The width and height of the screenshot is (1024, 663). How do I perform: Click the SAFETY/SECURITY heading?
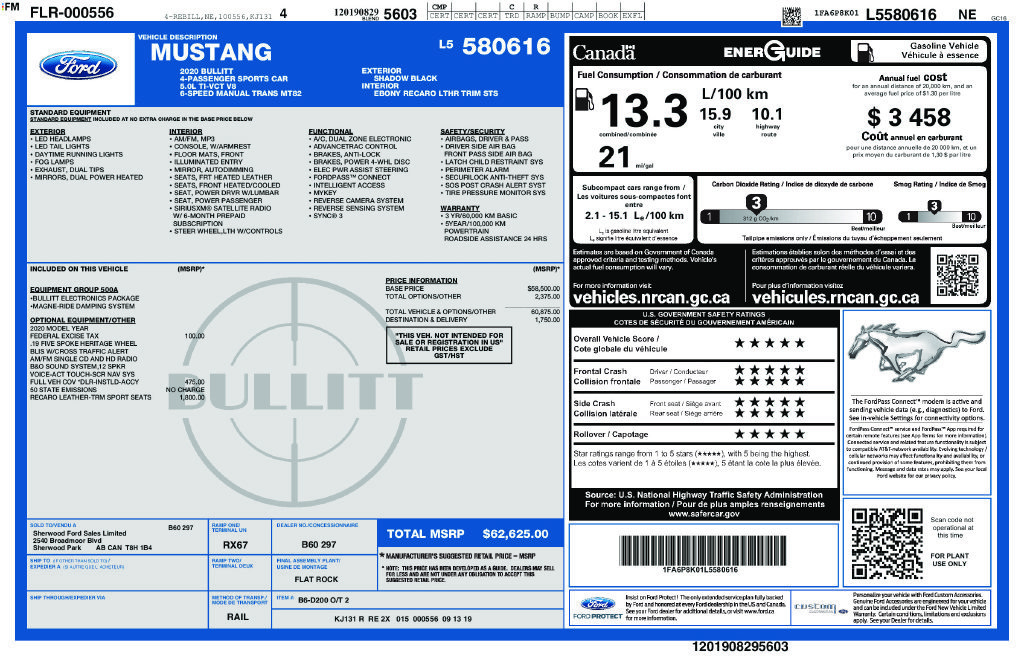click(x=472, y=131)
